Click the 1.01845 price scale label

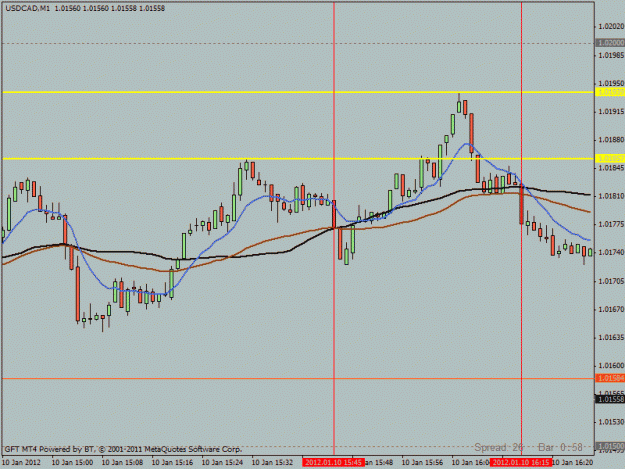point(611,168)
